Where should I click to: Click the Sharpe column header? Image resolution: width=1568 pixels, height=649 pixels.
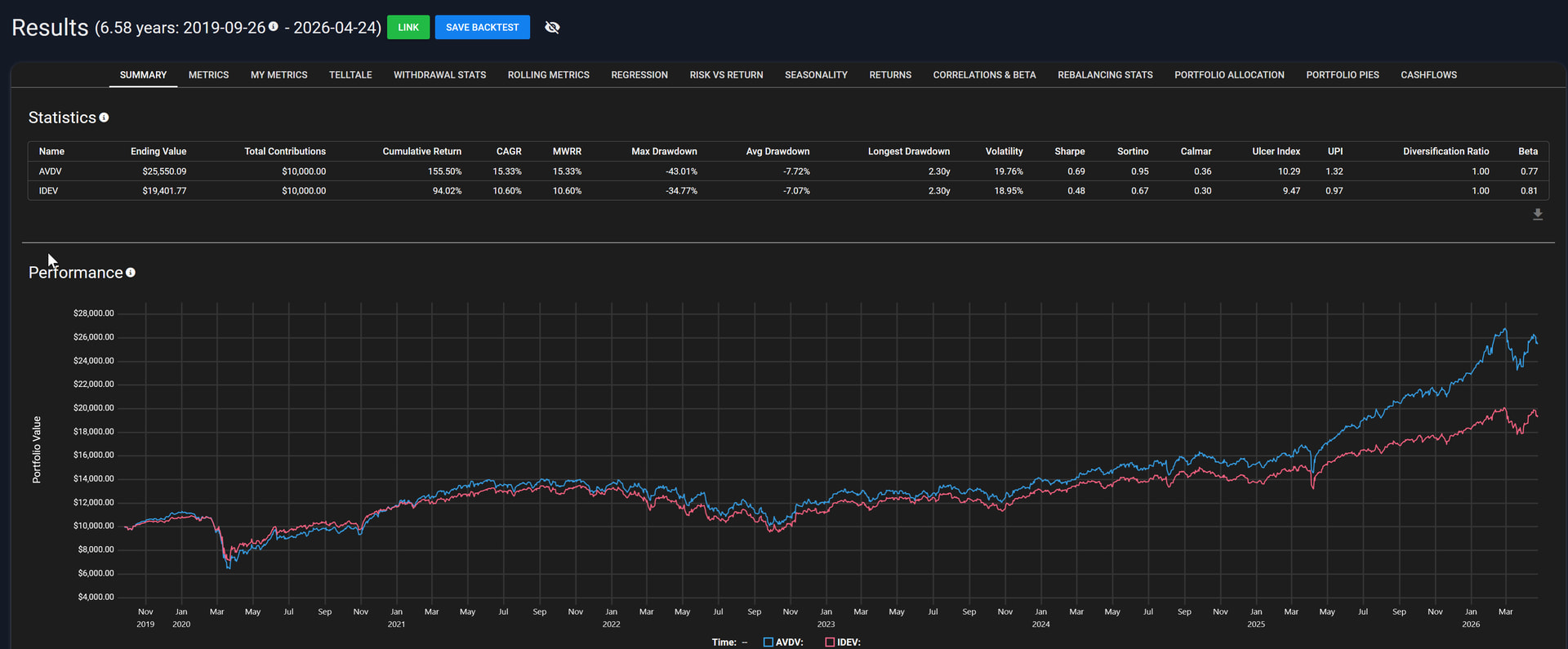click(x=1069, y=151)
